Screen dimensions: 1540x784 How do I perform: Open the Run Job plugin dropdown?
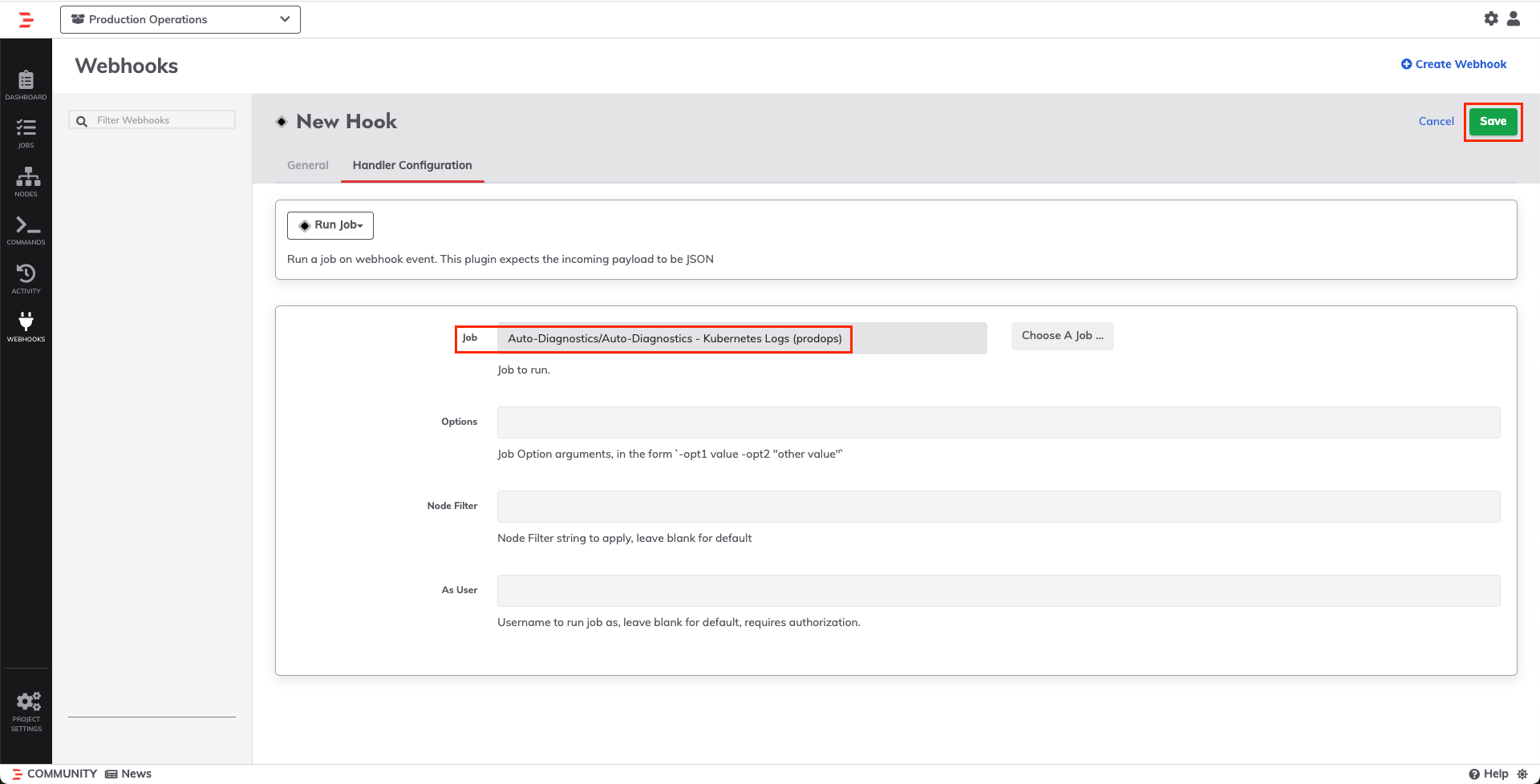[x=330, y=225]
